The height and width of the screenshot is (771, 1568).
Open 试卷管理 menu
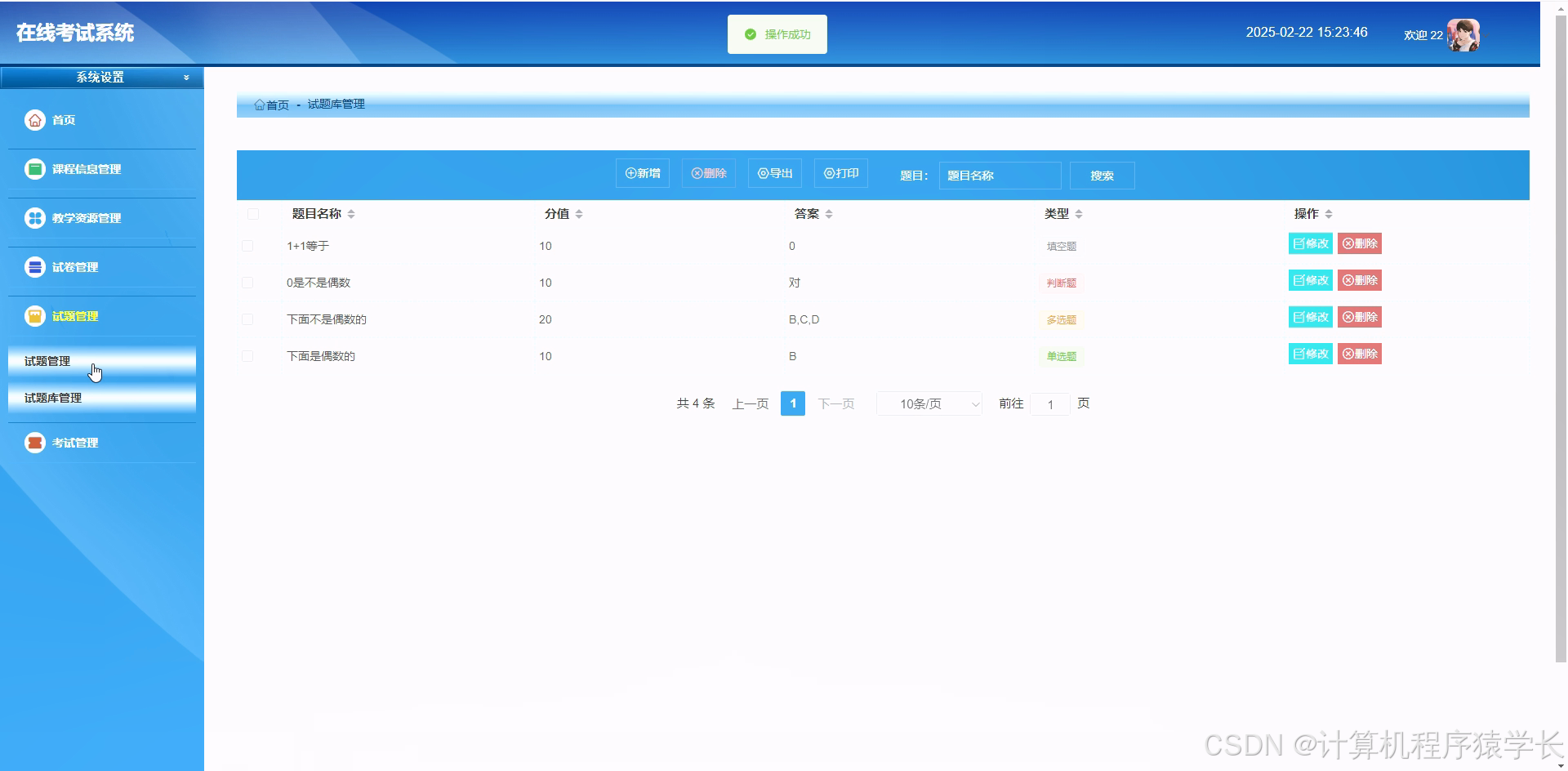pos(75,267)
